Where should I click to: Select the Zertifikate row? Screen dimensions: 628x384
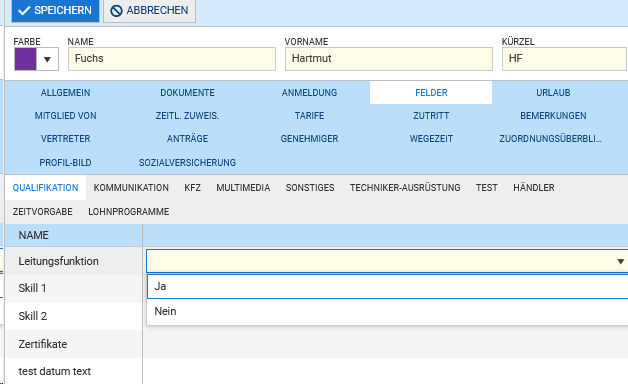click(x=316, y=344)
